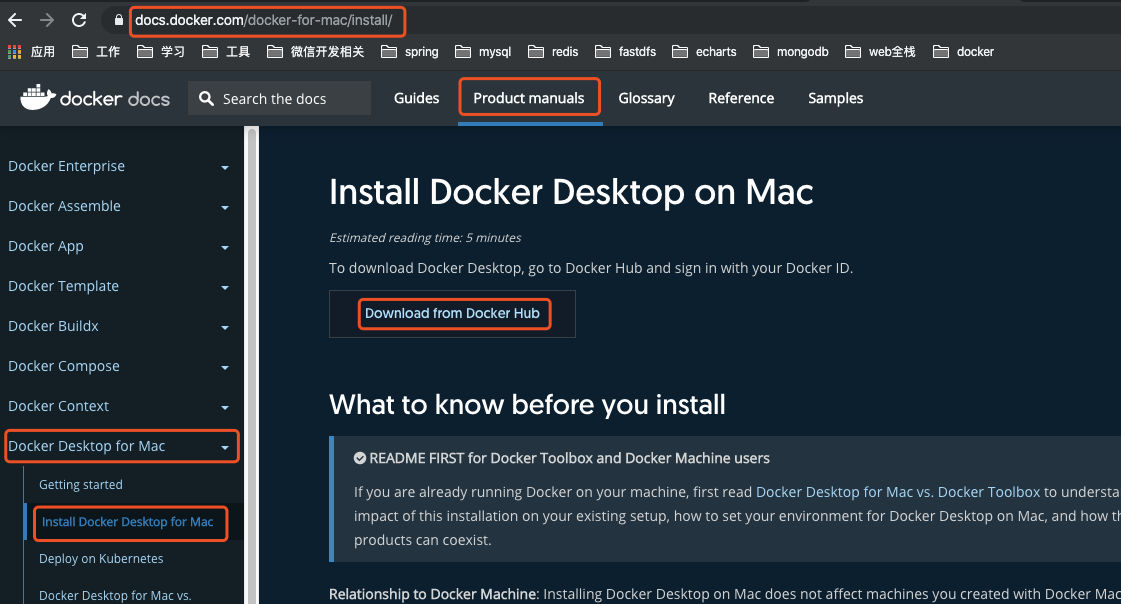
Task: Click the search magnifier icon
Action: [207, 99]
